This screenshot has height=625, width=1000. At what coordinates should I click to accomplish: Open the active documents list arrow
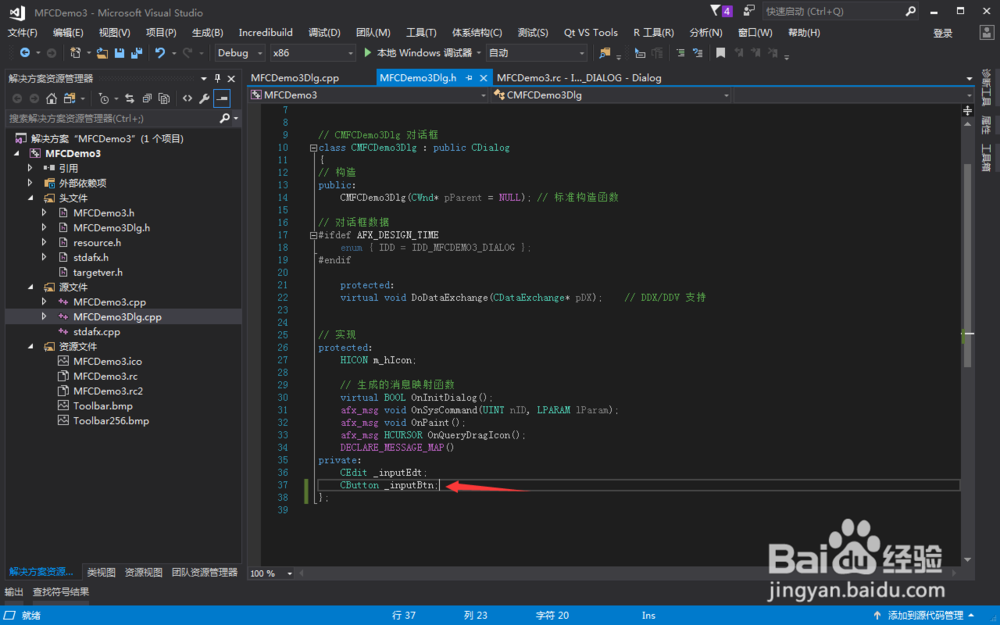969,78
